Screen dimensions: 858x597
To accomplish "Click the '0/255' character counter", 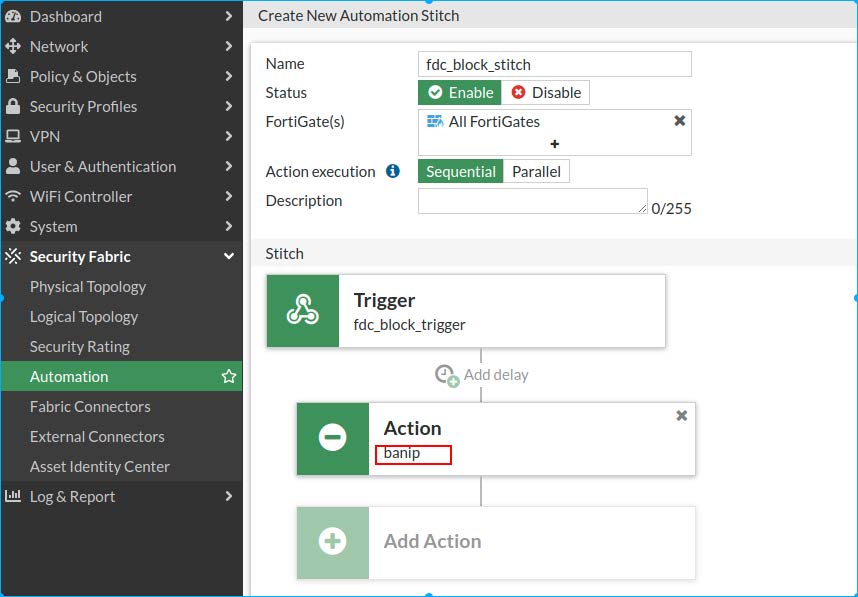I will [x=671, y=208].
